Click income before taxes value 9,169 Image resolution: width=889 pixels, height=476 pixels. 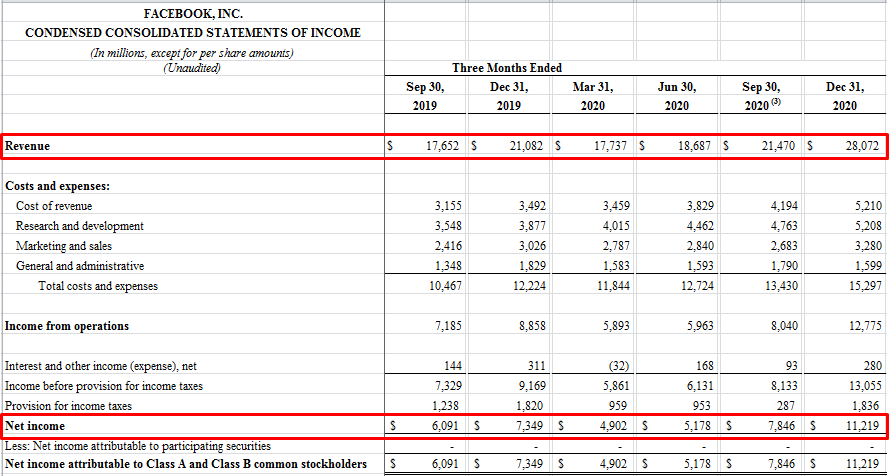[x=532, y=386]
